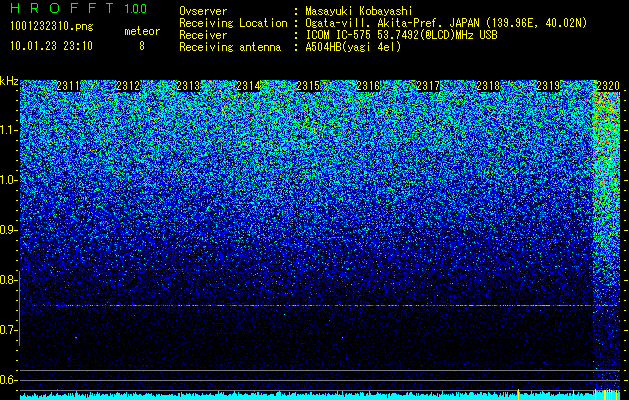
Task: Click the 0.7 kHz axis label
Action: coord(8,330)
